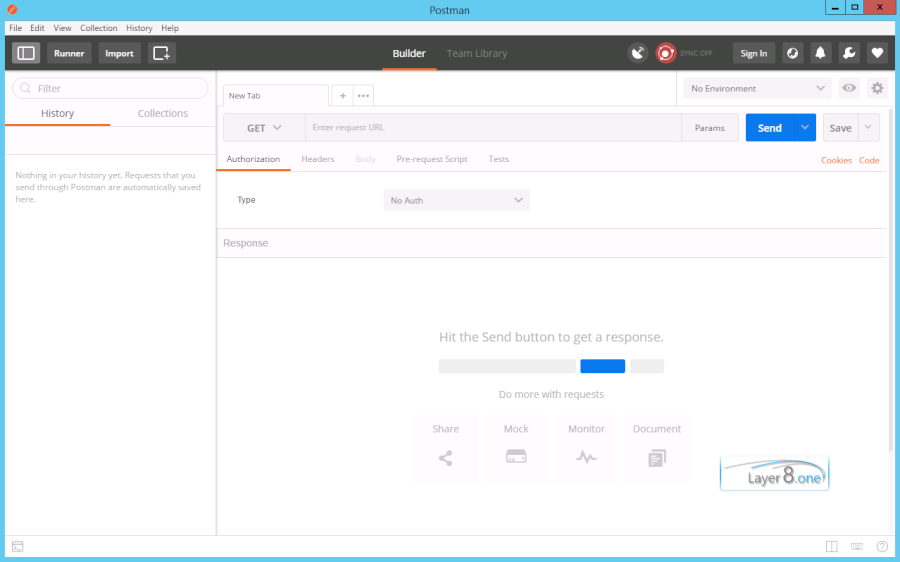Screen dimensions: 900x562
Task: Select the Headers request tab
Action: [x=317, y=159]
